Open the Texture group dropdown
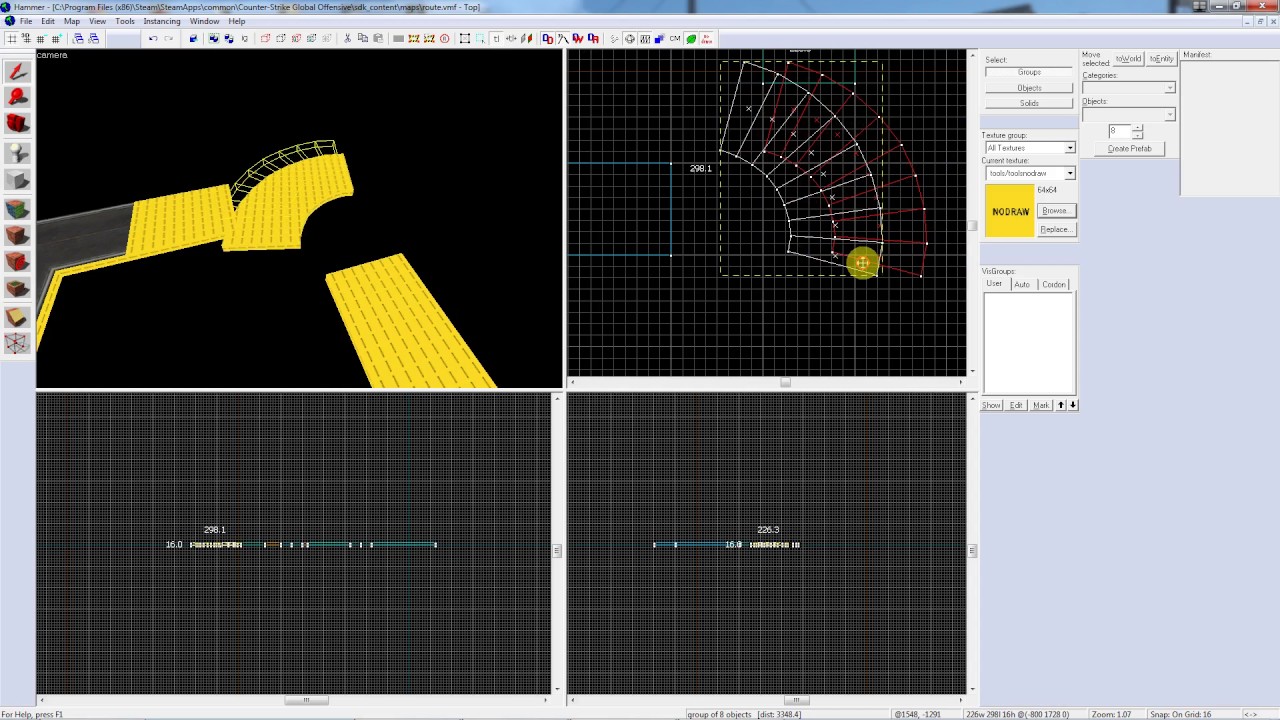1280x720 pixels. click(x=1030, y=148)
